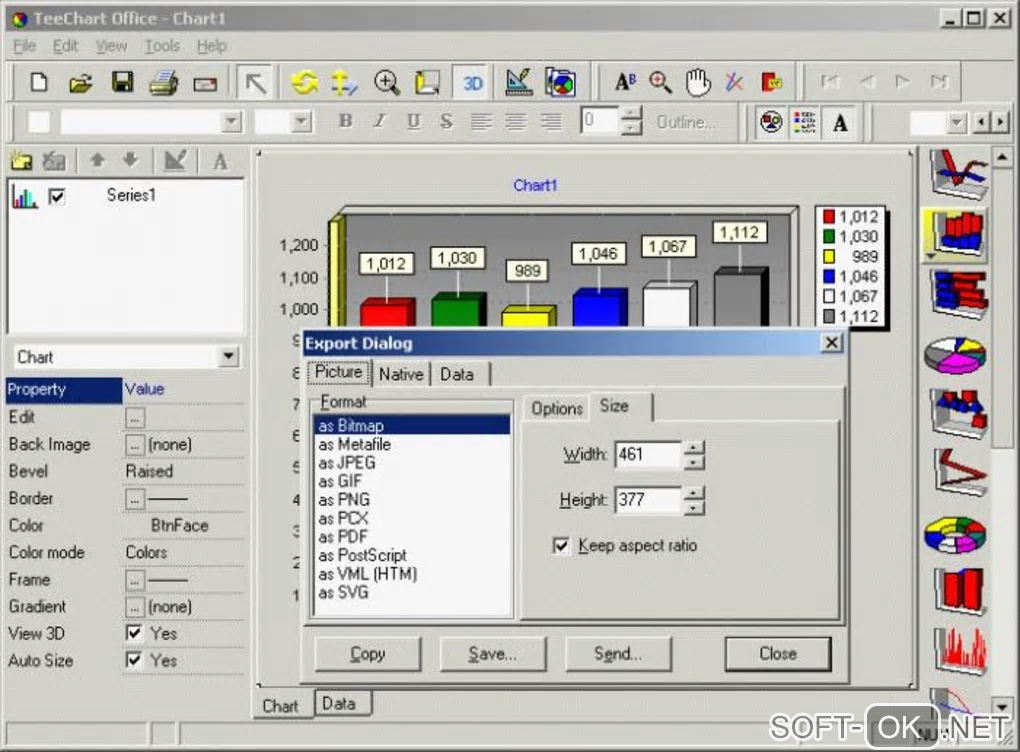Click the Save... button in Export Dialog
The image size is (1020, 752).
(492, 654)
